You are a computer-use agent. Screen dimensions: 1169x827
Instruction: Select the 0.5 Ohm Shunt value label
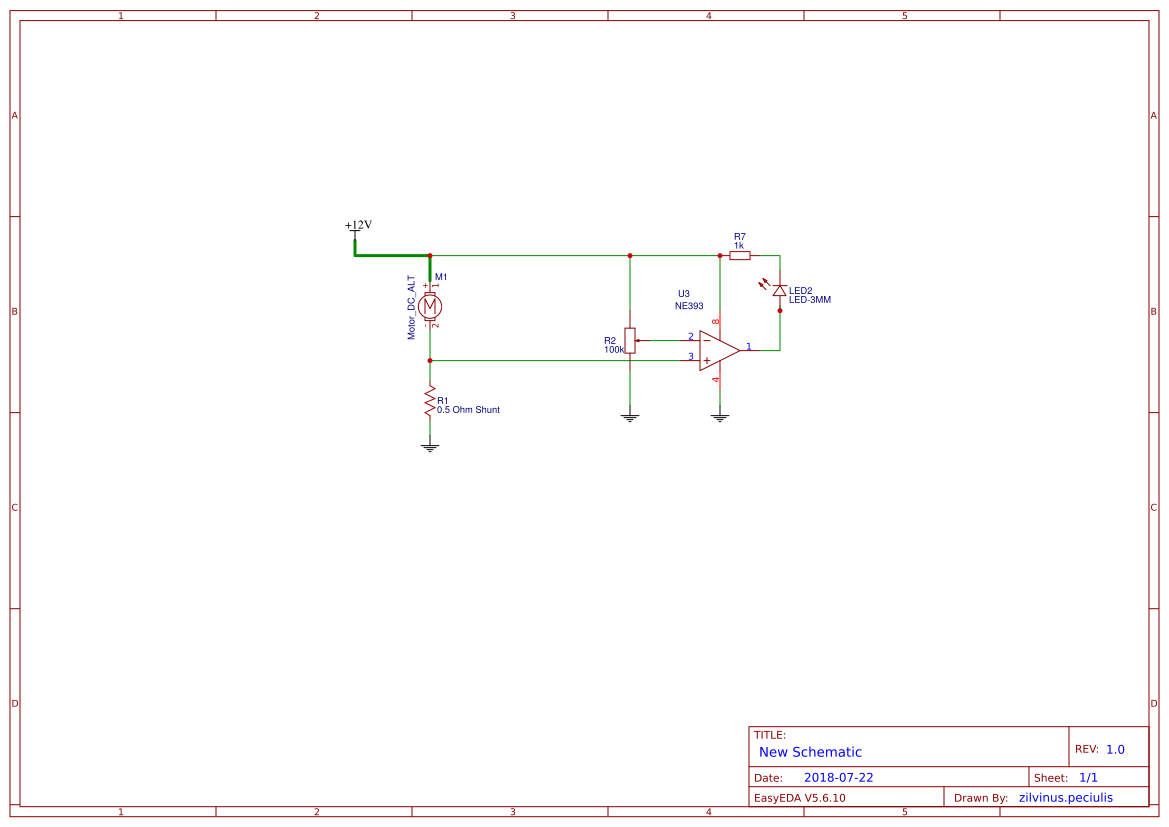point(467,409)
